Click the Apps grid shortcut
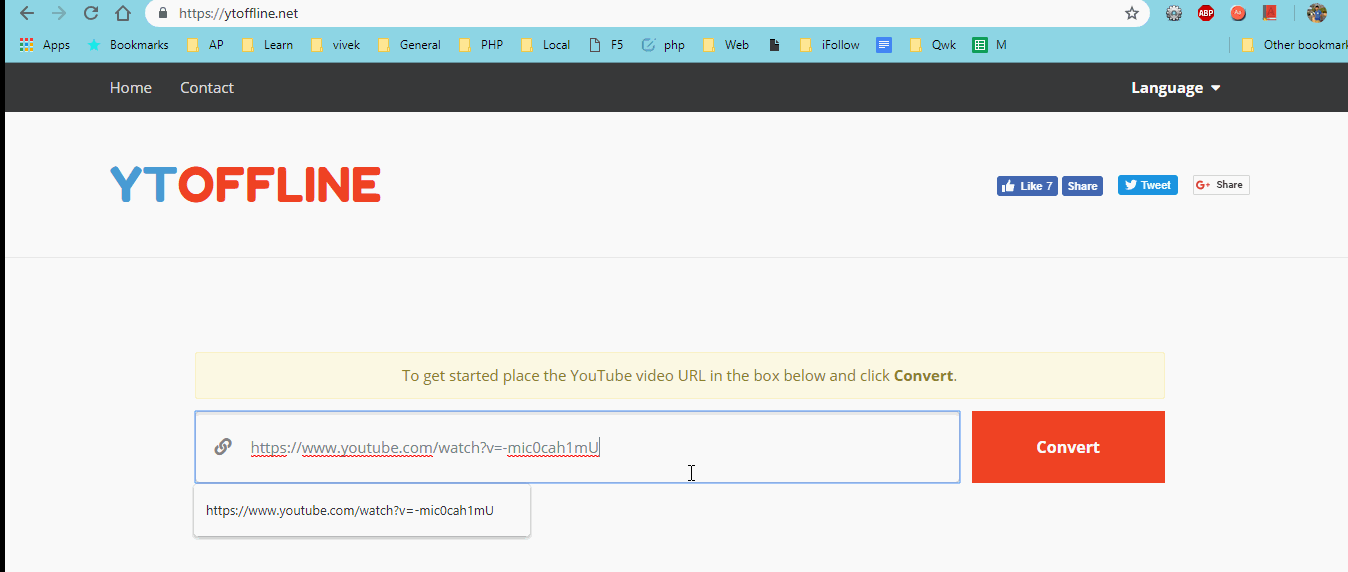 [44, 45]
